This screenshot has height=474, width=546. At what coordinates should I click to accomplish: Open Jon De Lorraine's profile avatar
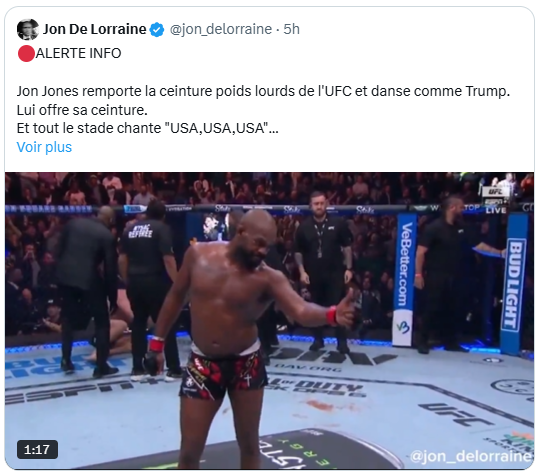[28, 30]
